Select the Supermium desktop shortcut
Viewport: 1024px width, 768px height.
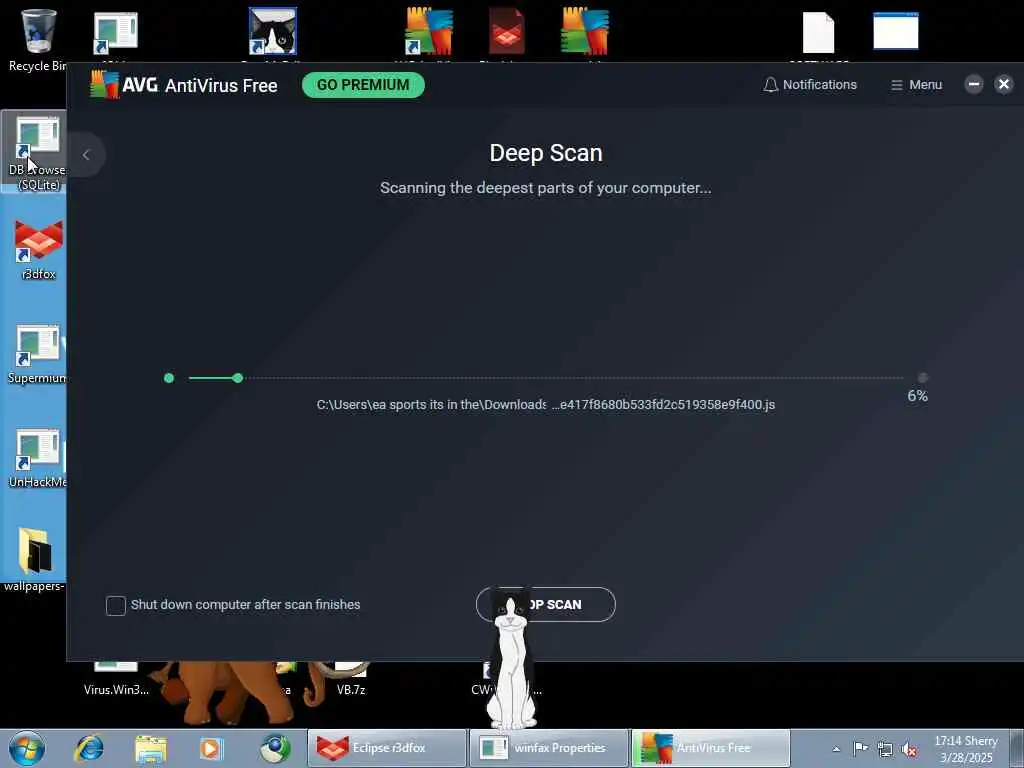pyautogui.click(x=37, y=354)
